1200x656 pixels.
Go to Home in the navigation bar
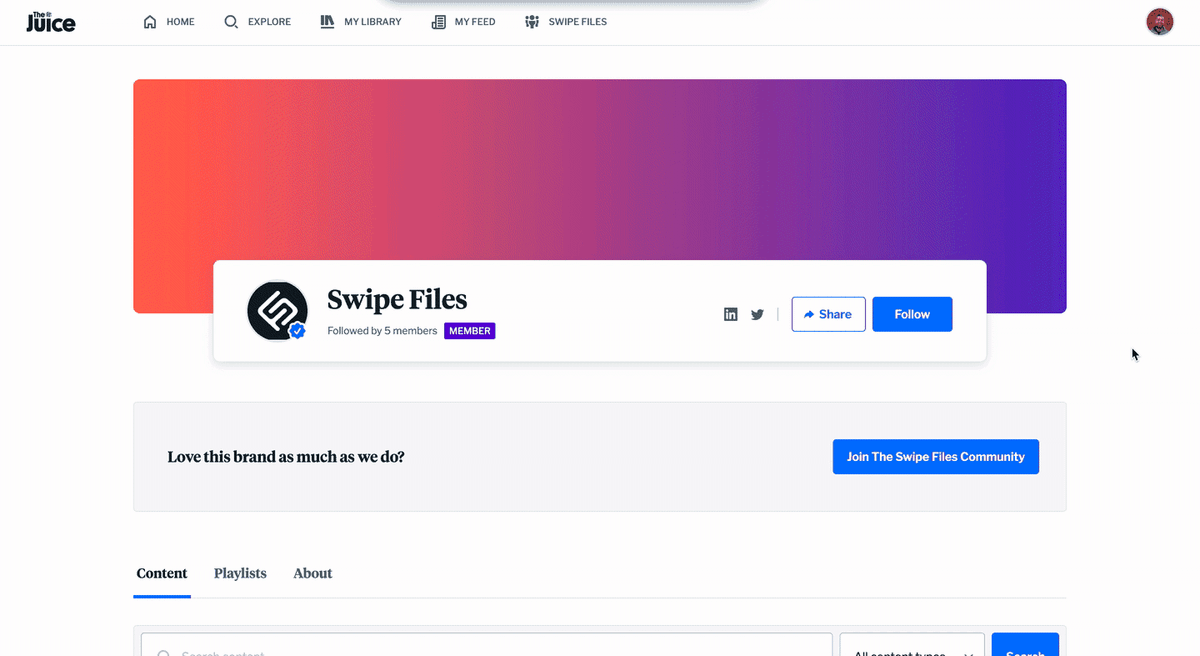(x=169, y=22)
